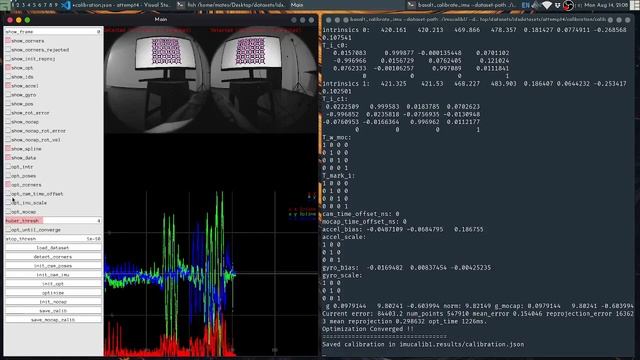Screen dimensions: 640x360
Task: Toggle show_spline checkbox
Action: point(8,149)
